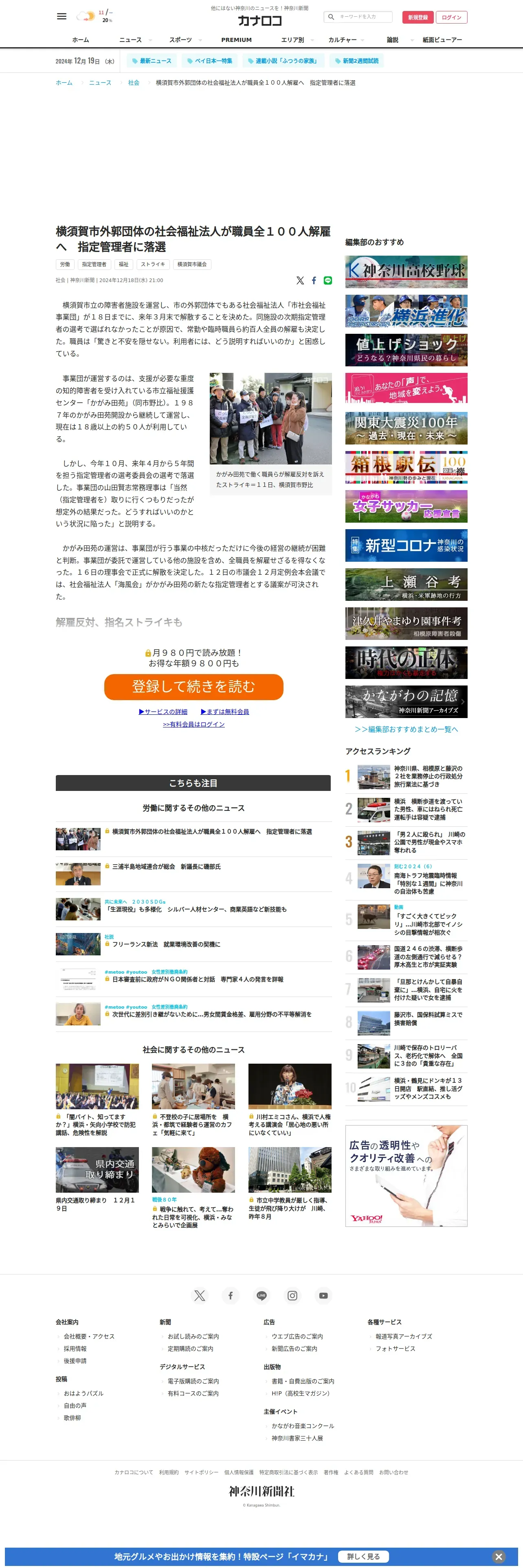Open 会社概要・アクセス footer link
The width and height of the screenshot is (523, 1568).
[x=89, y=1336]
